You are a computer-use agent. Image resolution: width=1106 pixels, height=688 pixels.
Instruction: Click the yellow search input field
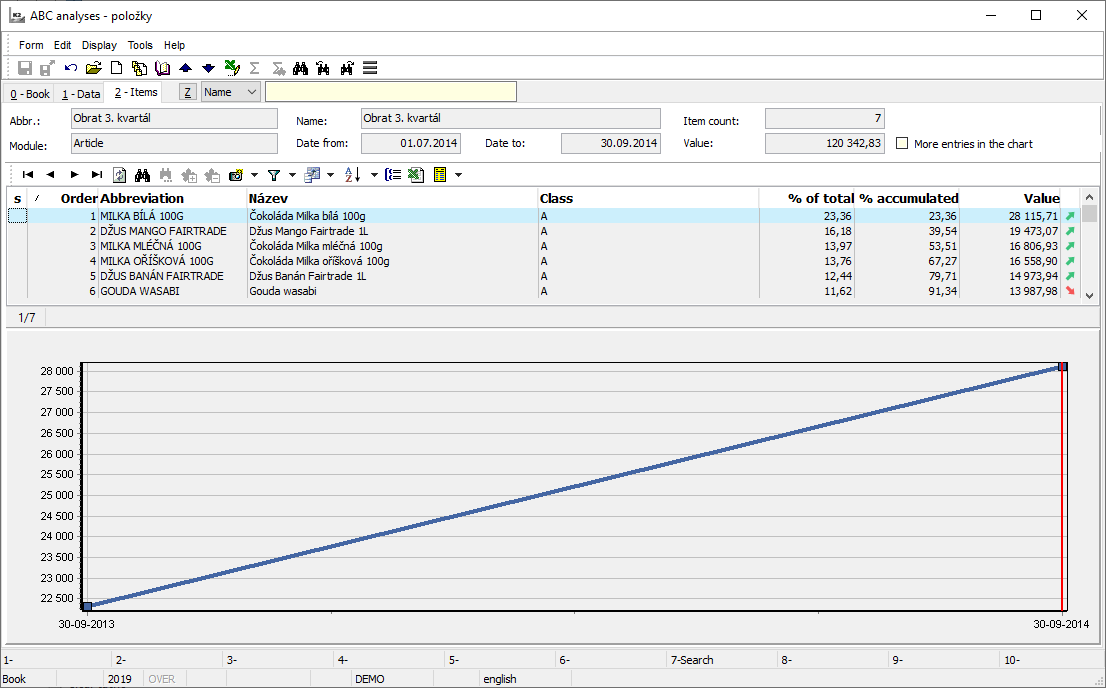pyautogui.click(x=390, y=92)
